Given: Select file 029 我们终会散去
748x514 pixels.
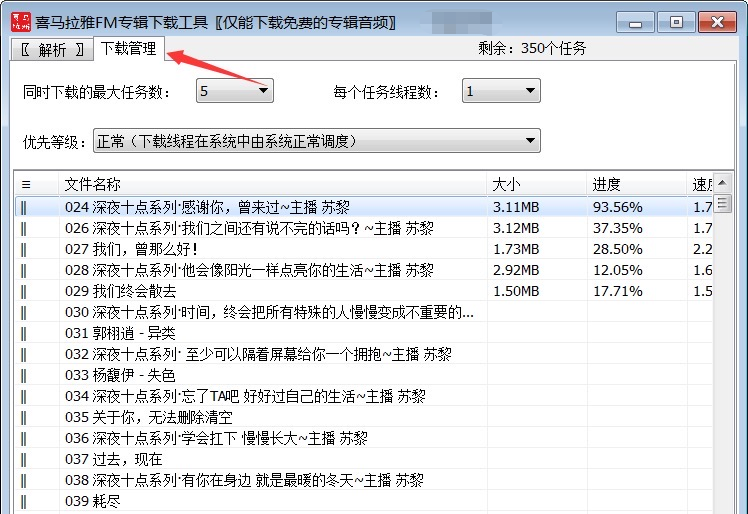Looking at the screenshot, I should click(x=121, y=291).
